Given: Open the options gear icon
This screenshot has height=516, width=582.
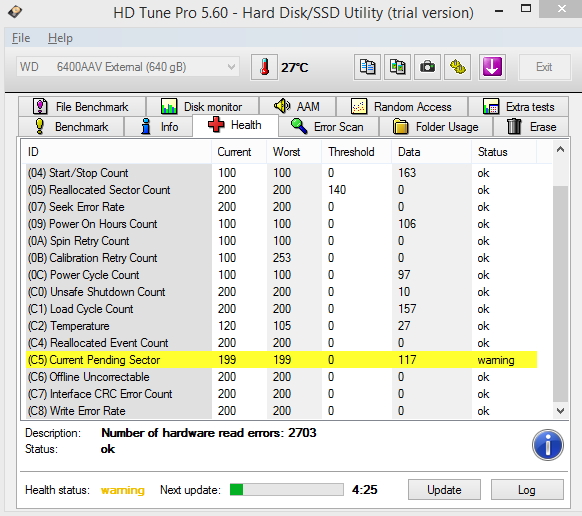Looking at the screenshot, I should point(458,67).
